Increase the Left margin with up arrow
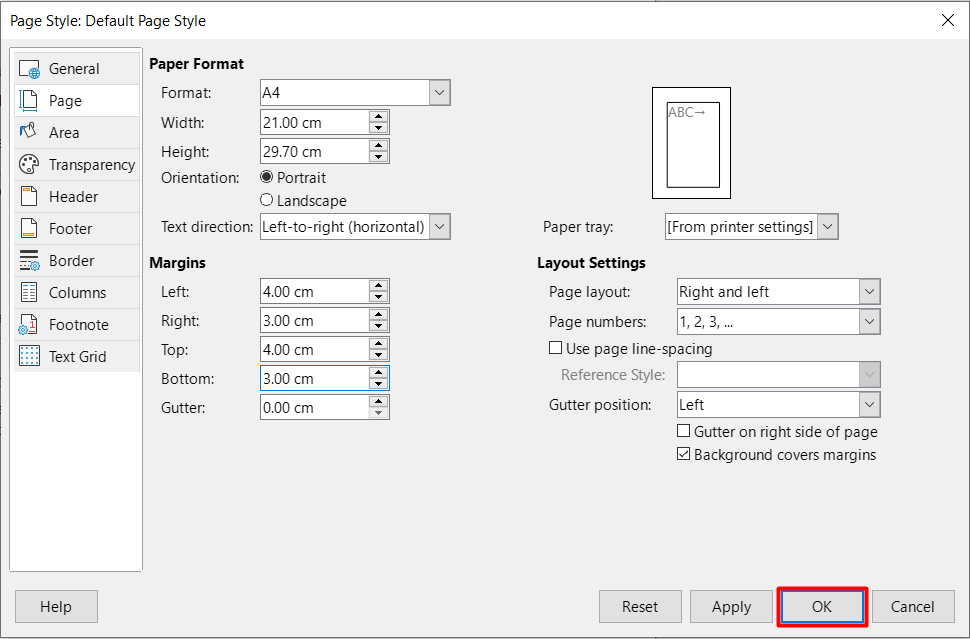This screenshot has height=639, width=970. pyautogui.click(x=378, y=286)
